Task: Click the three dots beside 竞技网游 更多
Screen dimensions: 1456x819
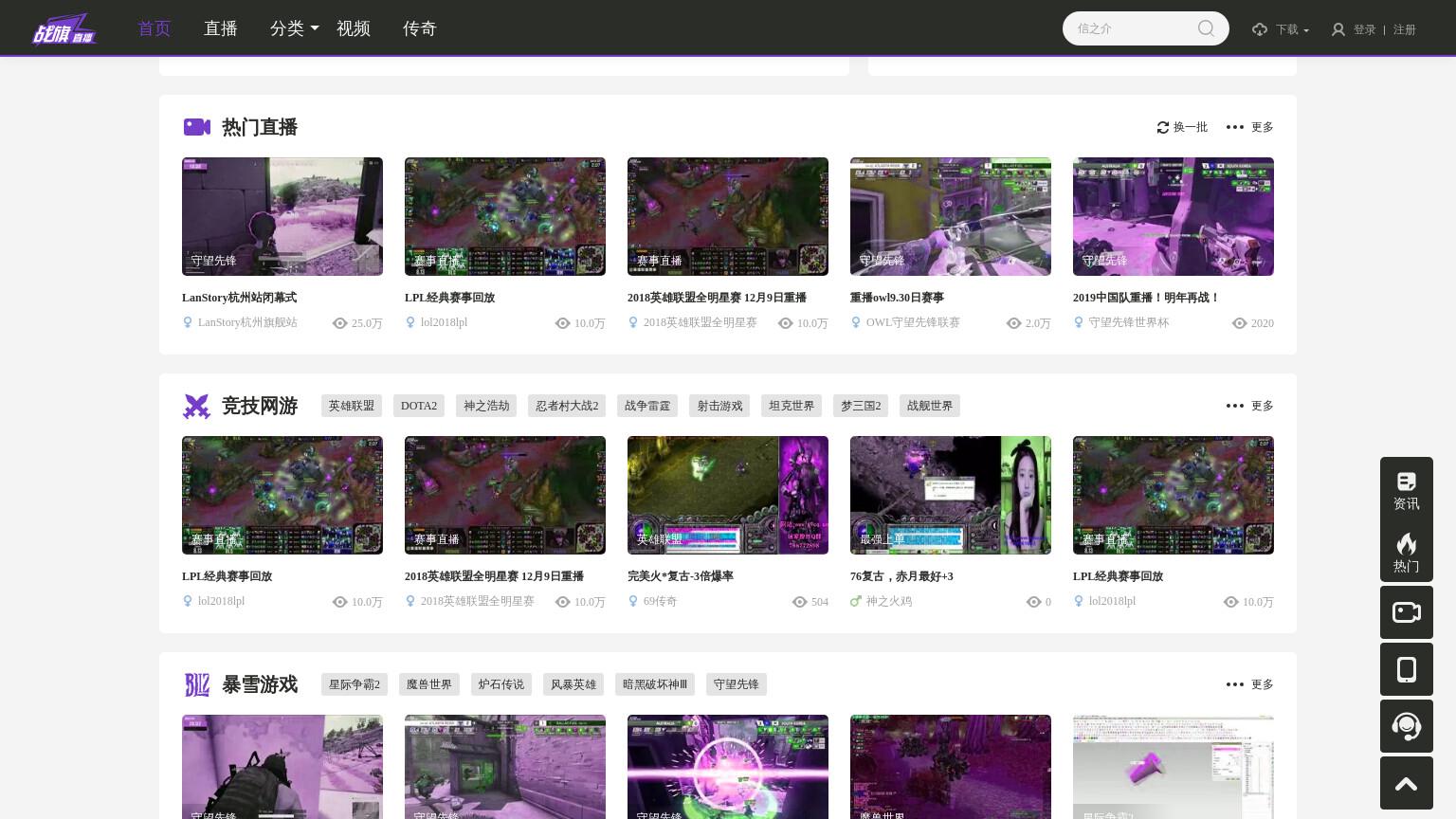Action: click(1234, 406)
